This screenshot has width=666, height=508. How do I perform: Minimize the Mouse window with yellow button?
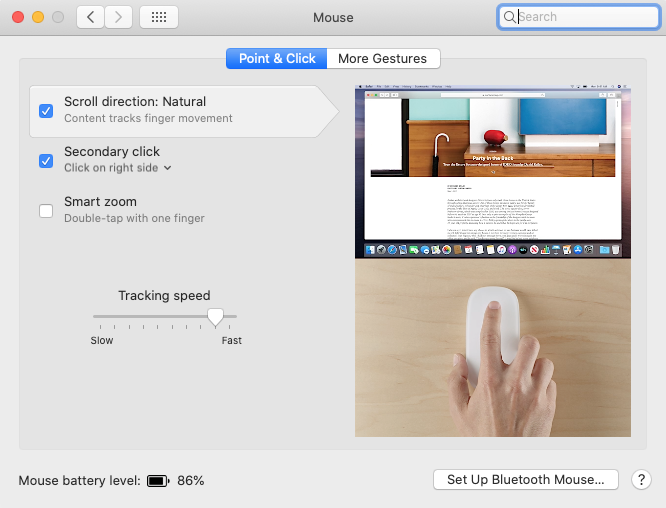click(x=38, y=17)
